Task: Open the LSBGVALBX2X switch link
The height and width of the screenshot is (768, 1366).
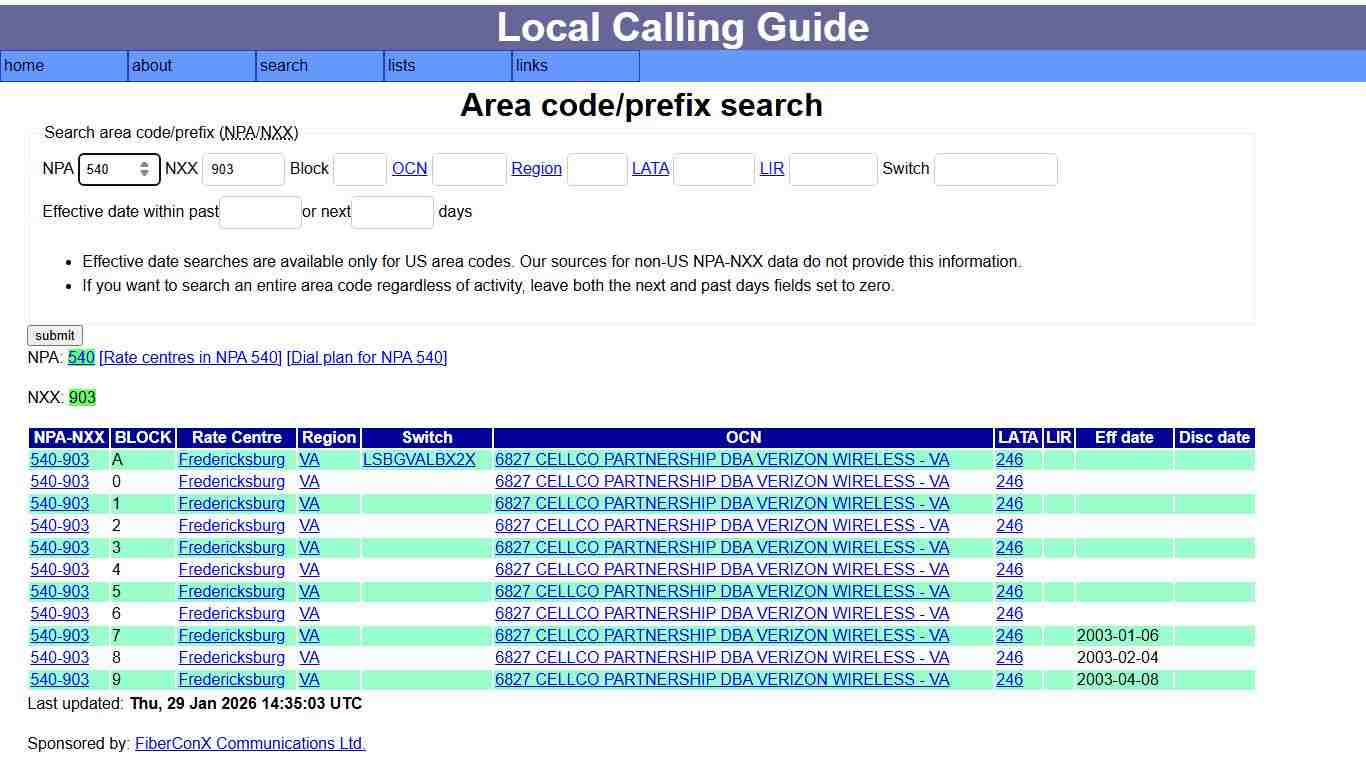Action: pos(419,459)
